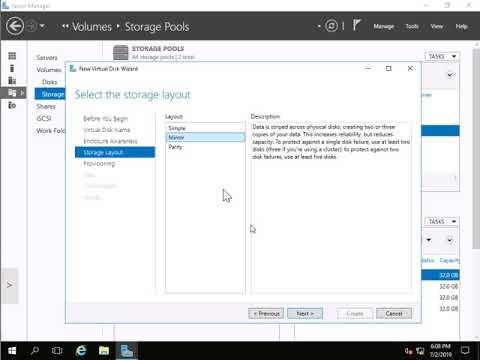480x360 pixels.
Task: Open Storage Pools TASKS dropdown
Action: pyautogui.click(x=442, y=56)
